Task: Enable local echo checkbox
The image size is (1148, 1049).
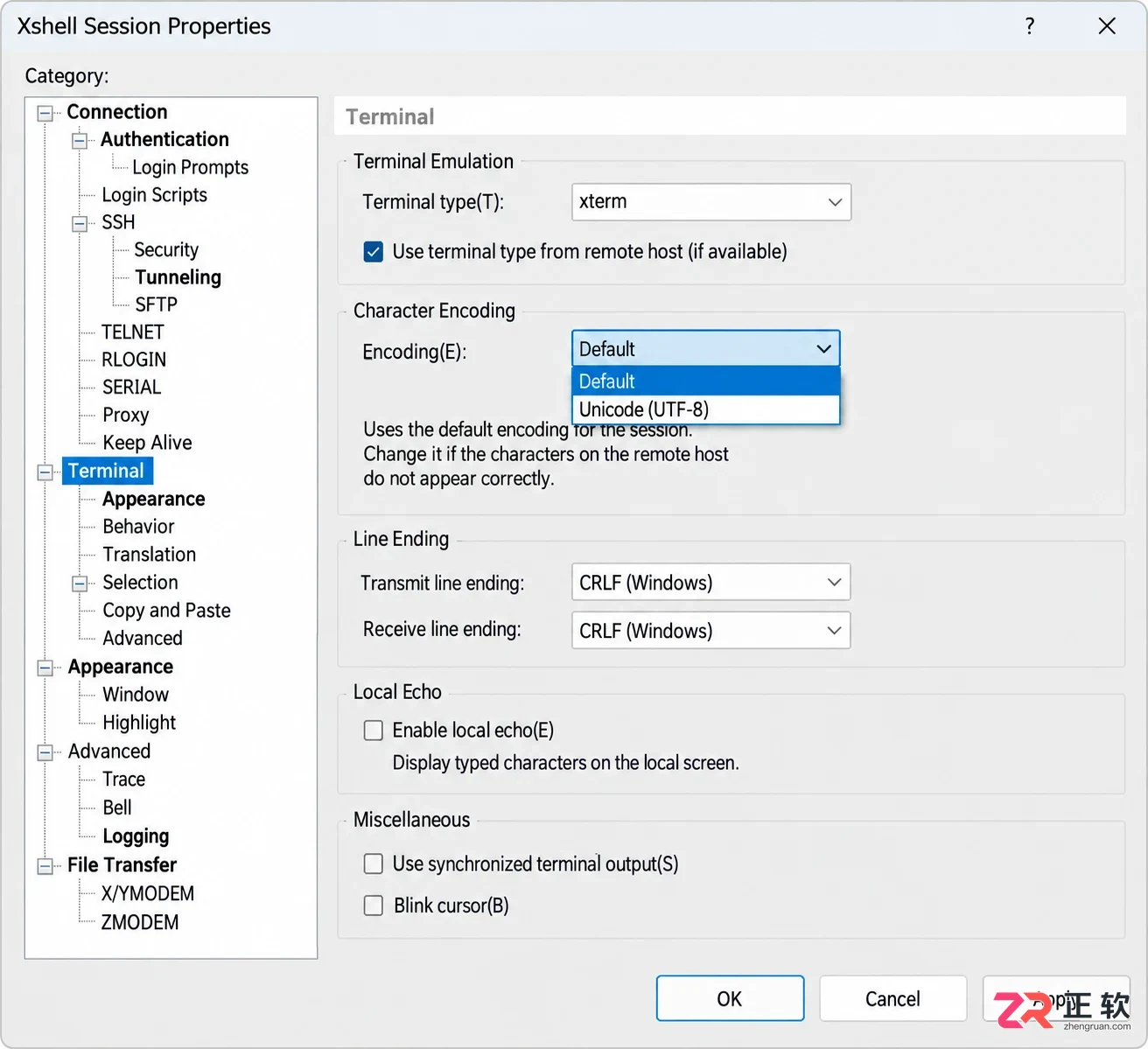Action: [374, 731]
